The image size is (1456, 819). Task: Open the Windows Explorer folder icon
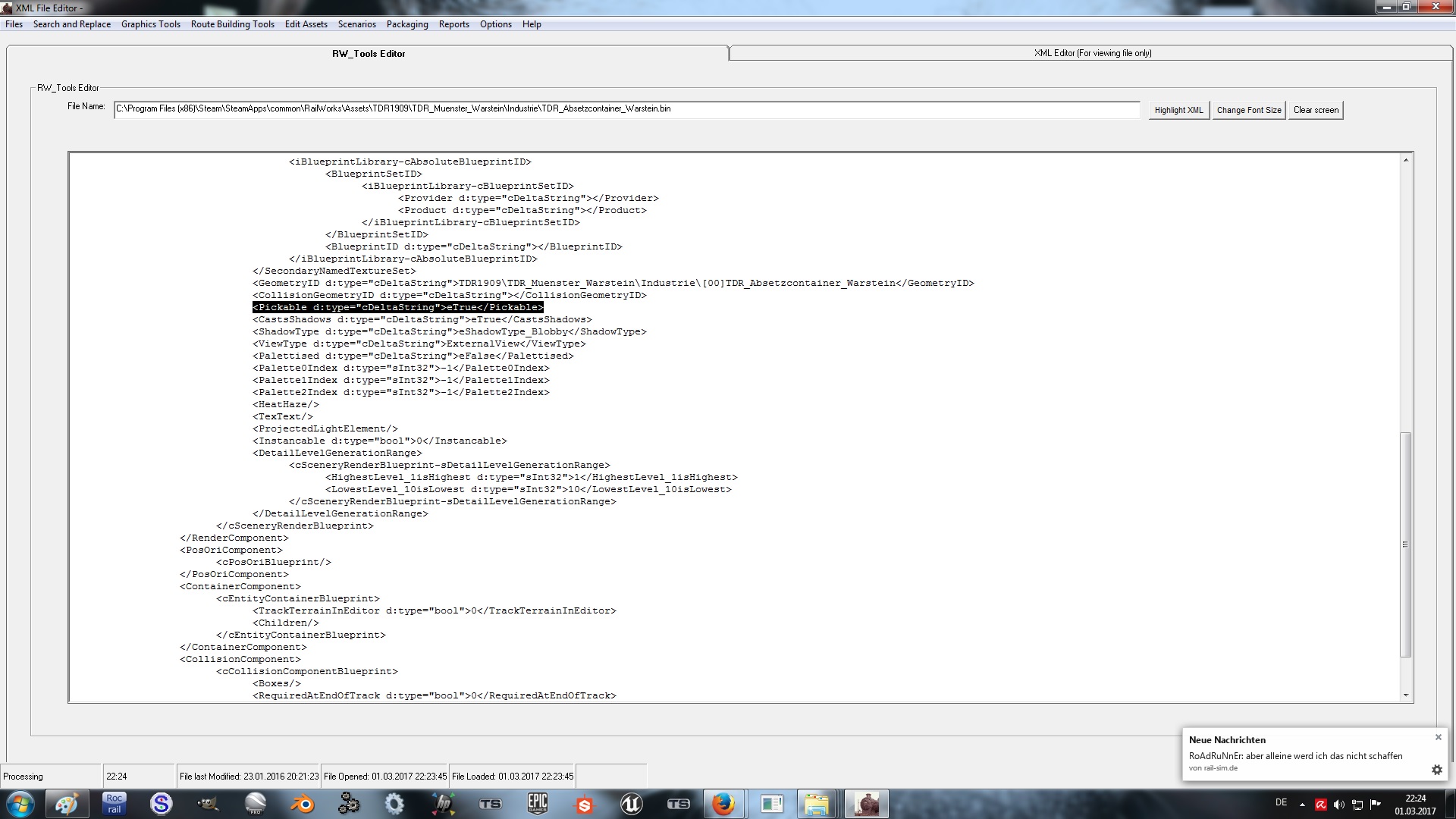(817, 804)
